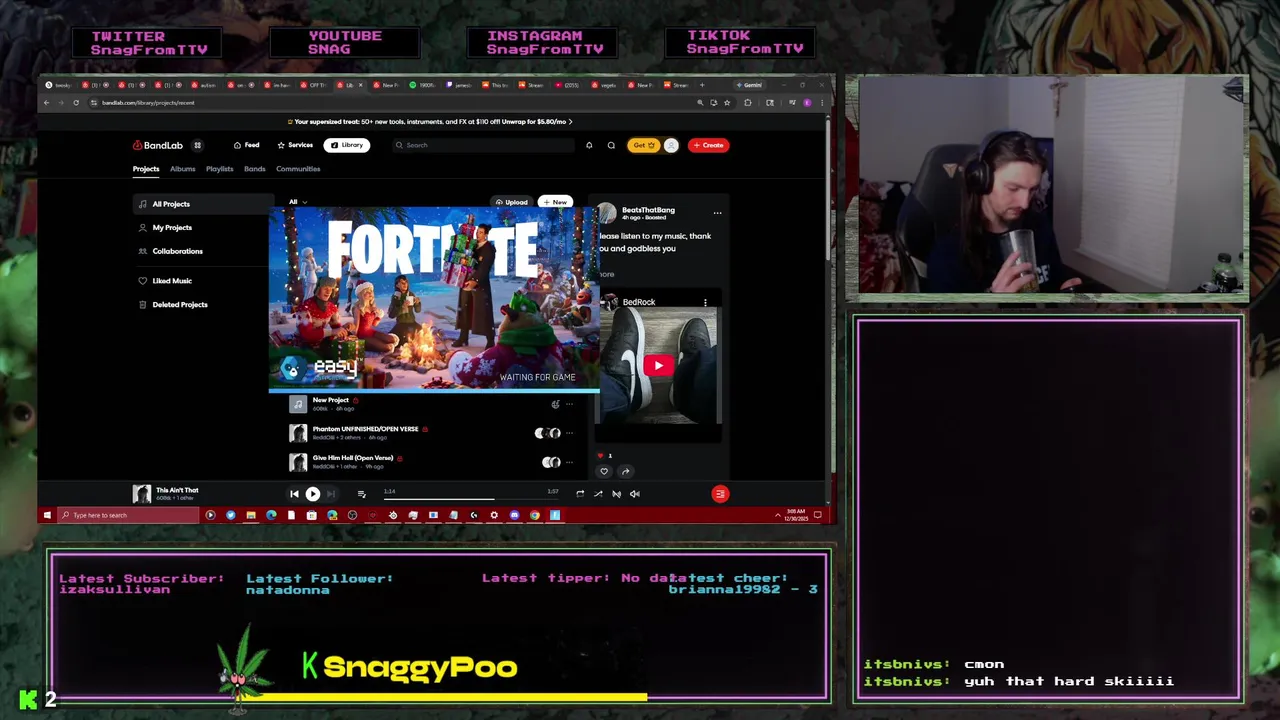
Task: Click Phantom project collaborator avatars
Action: pos(547,433)
